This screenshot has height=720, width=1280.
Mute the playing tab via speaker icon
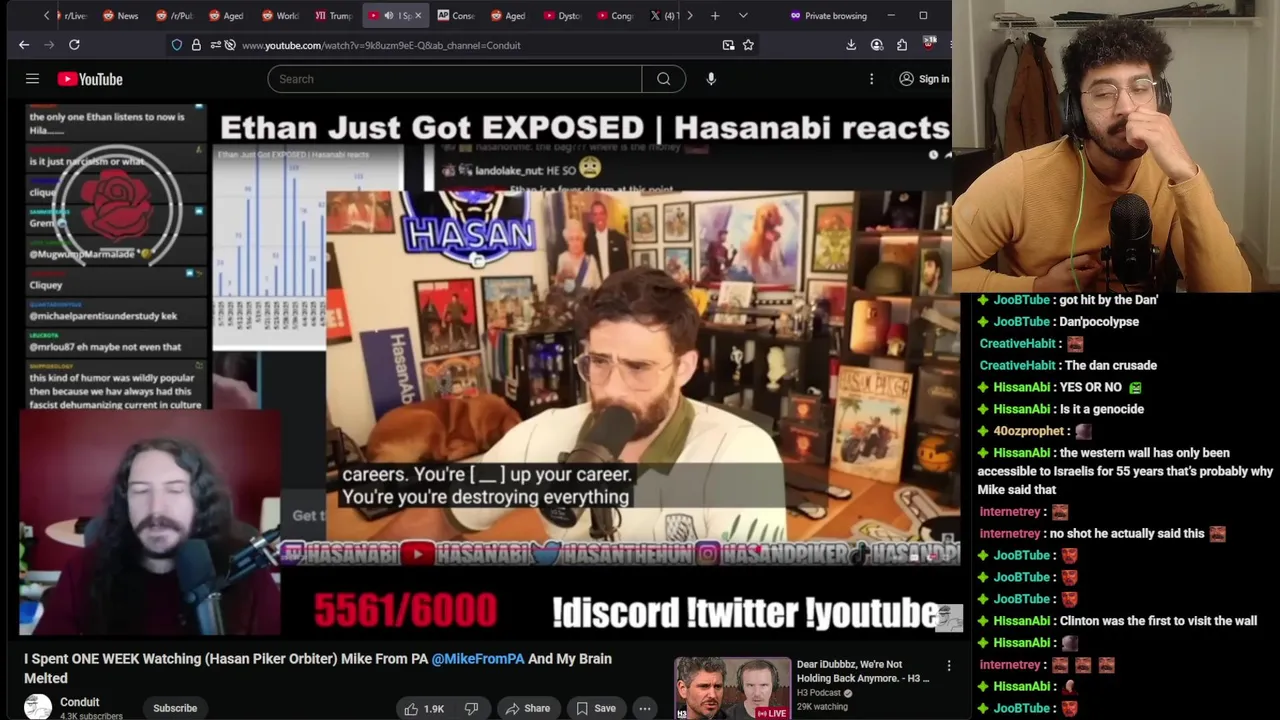click(x=389, y=16)
